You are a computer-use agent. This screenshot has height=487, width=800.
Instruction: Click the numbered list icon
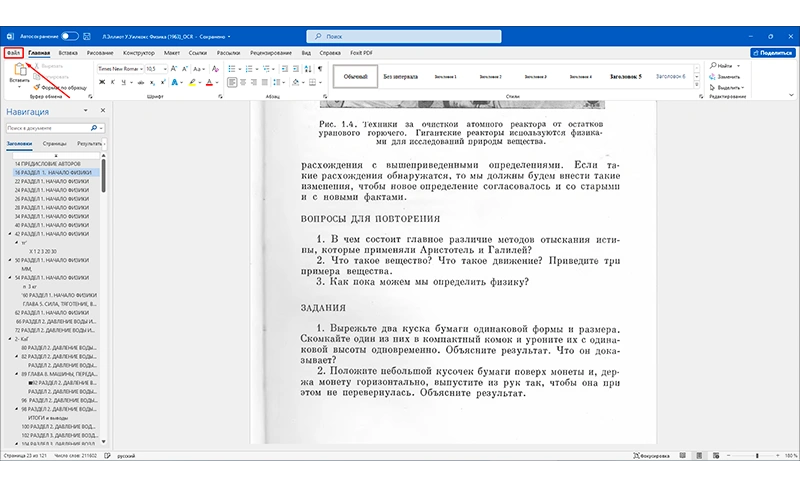249,68
